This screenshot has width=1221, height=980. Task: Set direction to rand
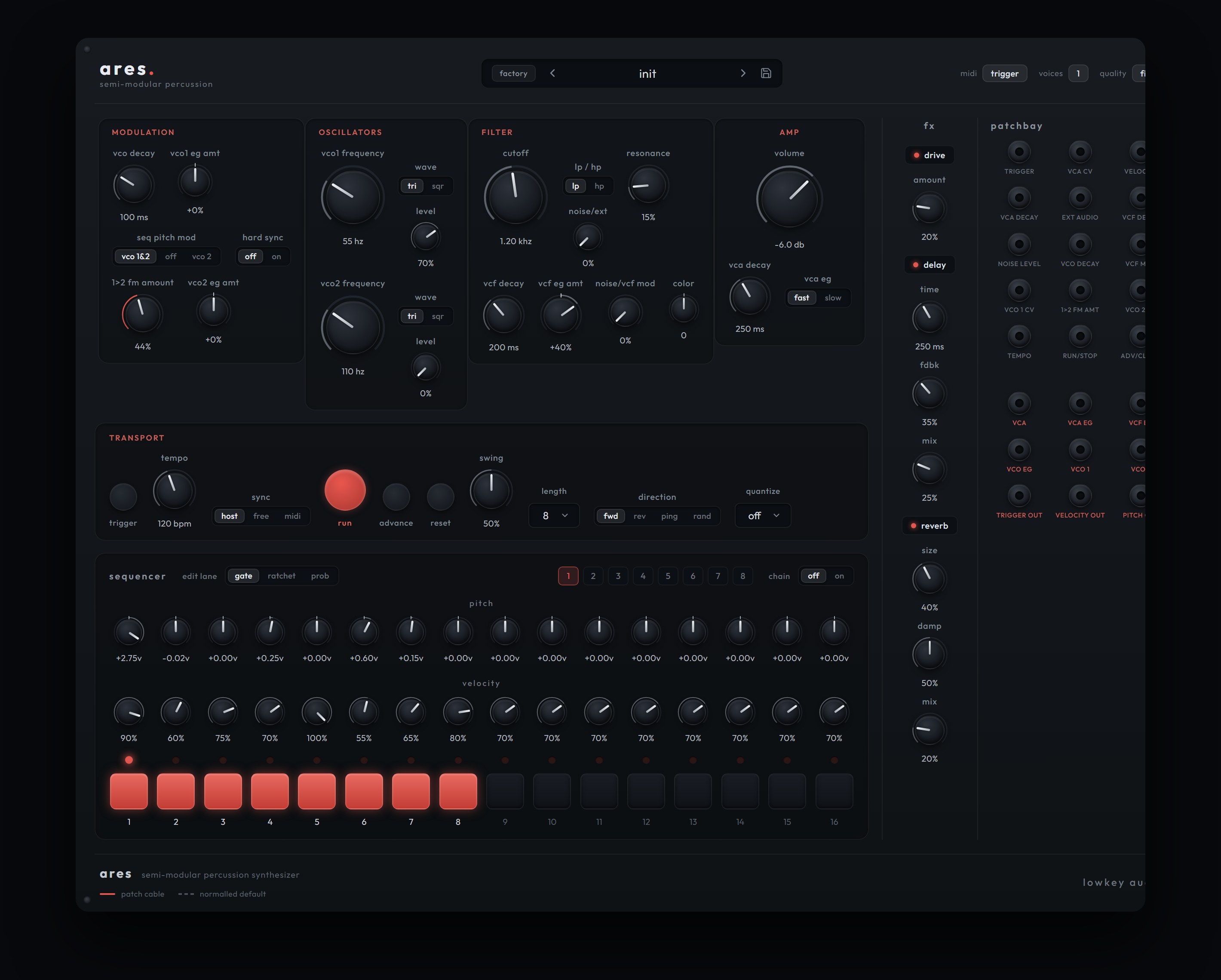[702, 516]
